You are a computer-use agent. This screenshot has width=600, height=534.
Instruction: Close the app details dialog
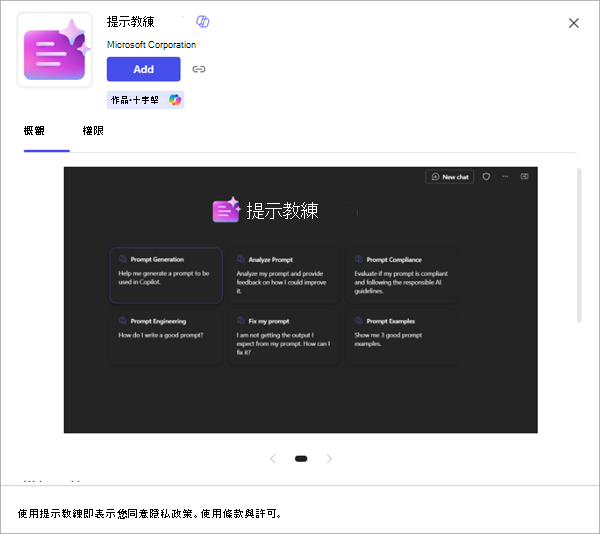point(573,23)
